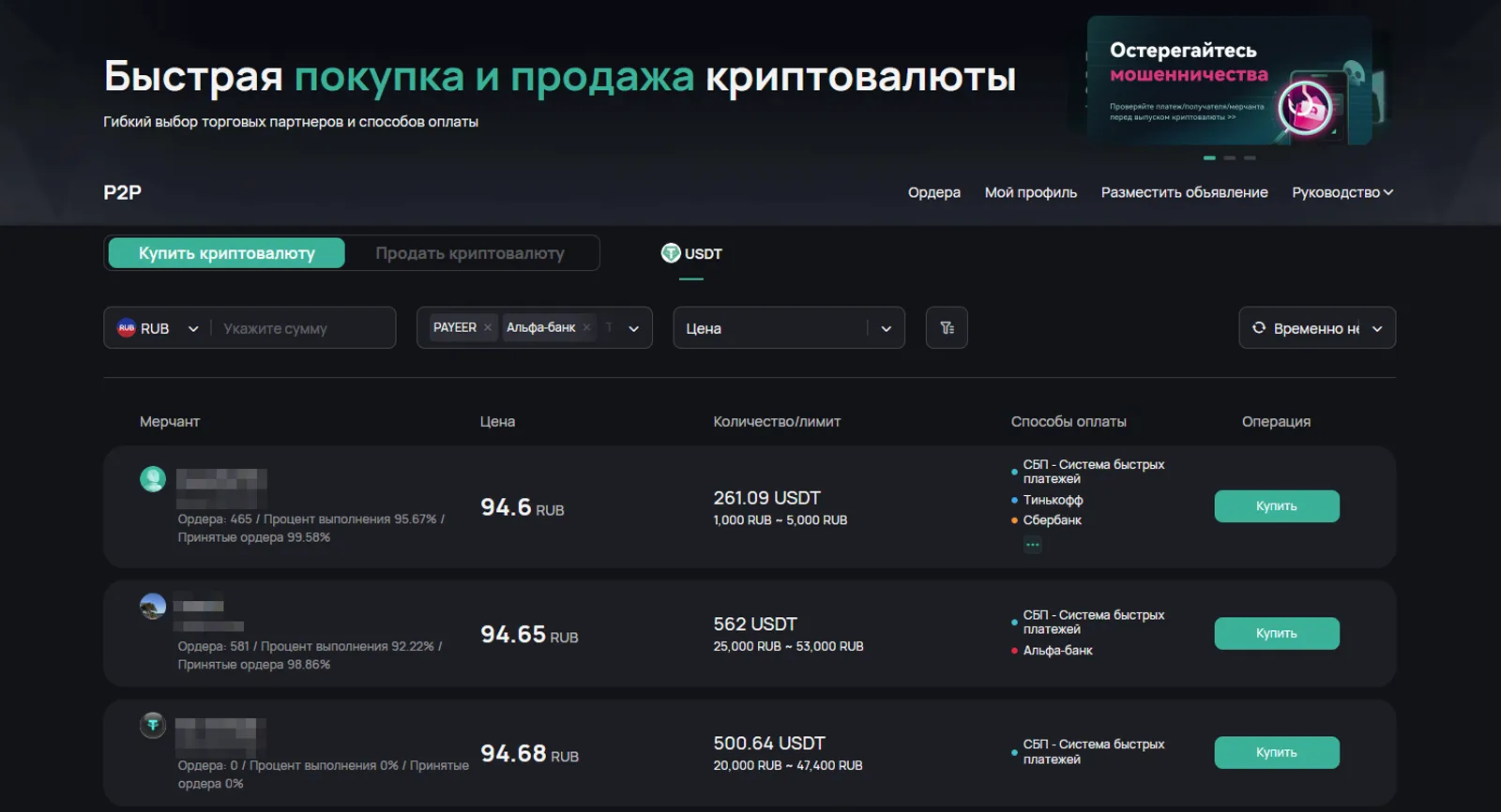
Task: Switch to Продать криптовалюту tab
Action: pos(470,253)
